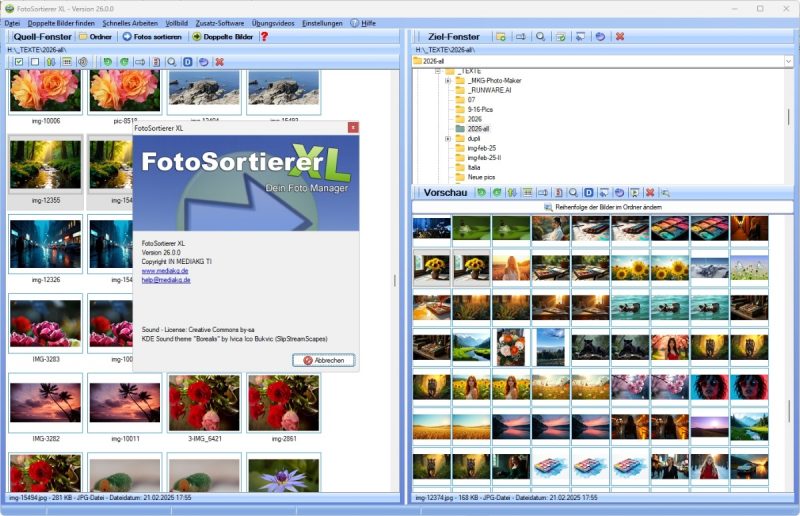This screenshot has height=516, width=800.
Task: Collapse the _TEXTE folder node
Action: click(x=438, y=71)
